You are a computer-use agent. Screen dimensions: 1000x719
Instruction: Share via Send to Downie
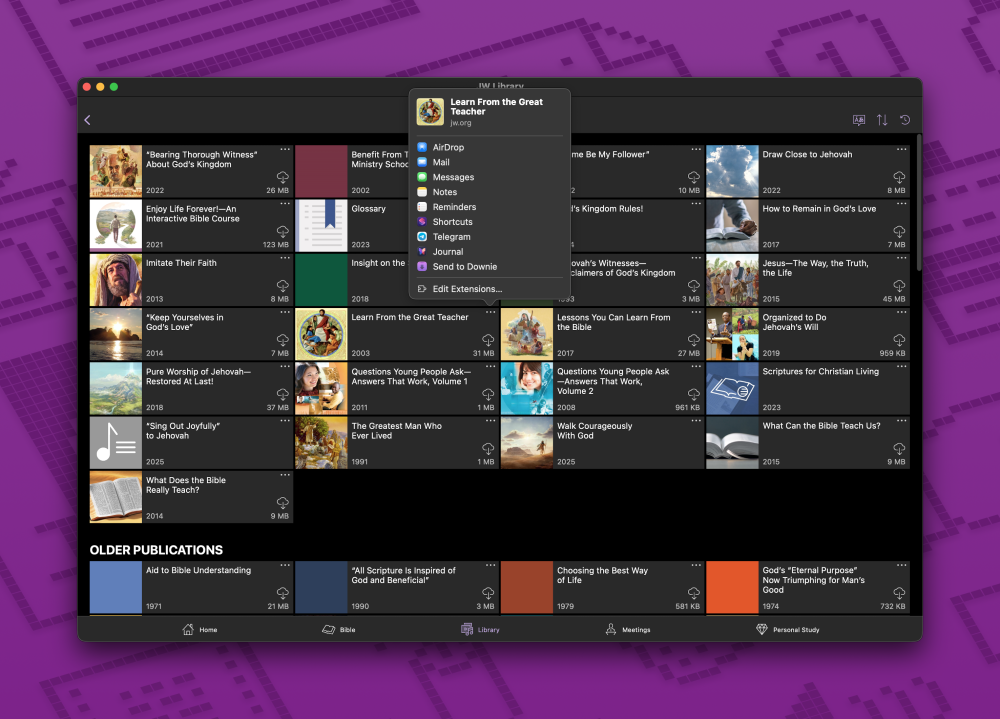tap(464, 267)
